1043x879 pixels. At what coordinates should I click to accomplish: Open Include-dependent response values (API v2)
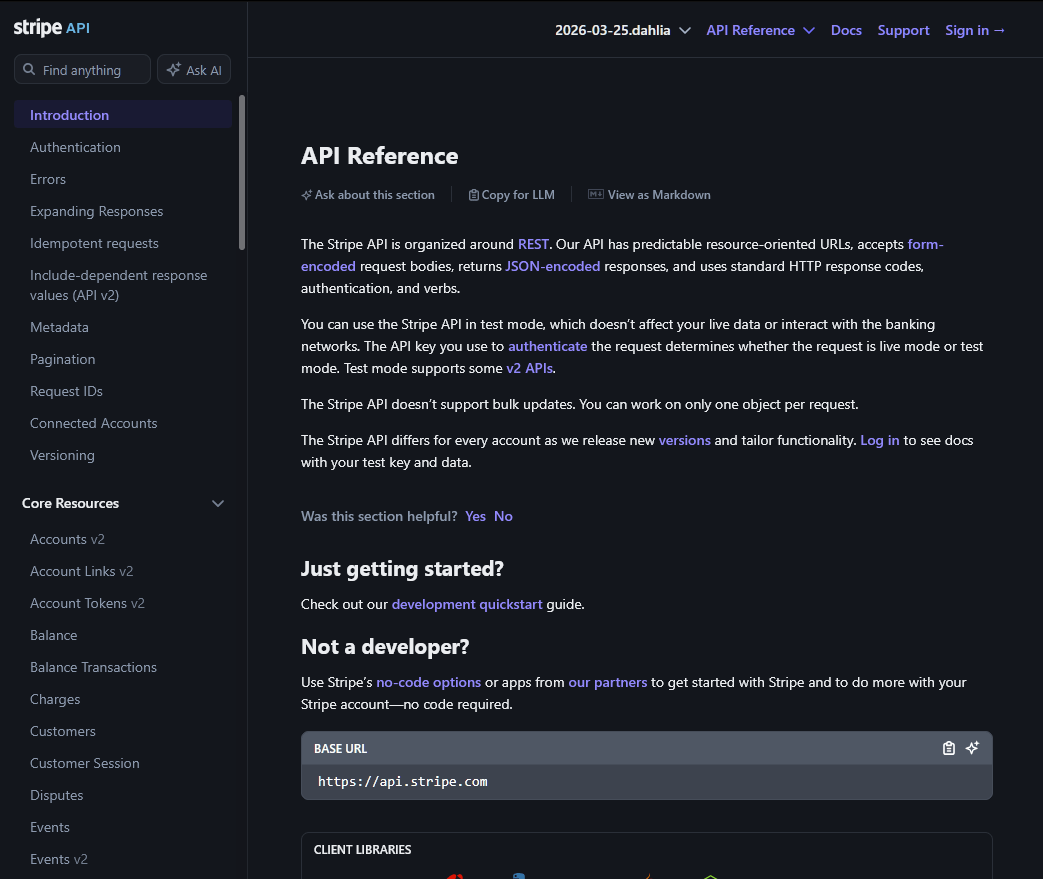118,285
